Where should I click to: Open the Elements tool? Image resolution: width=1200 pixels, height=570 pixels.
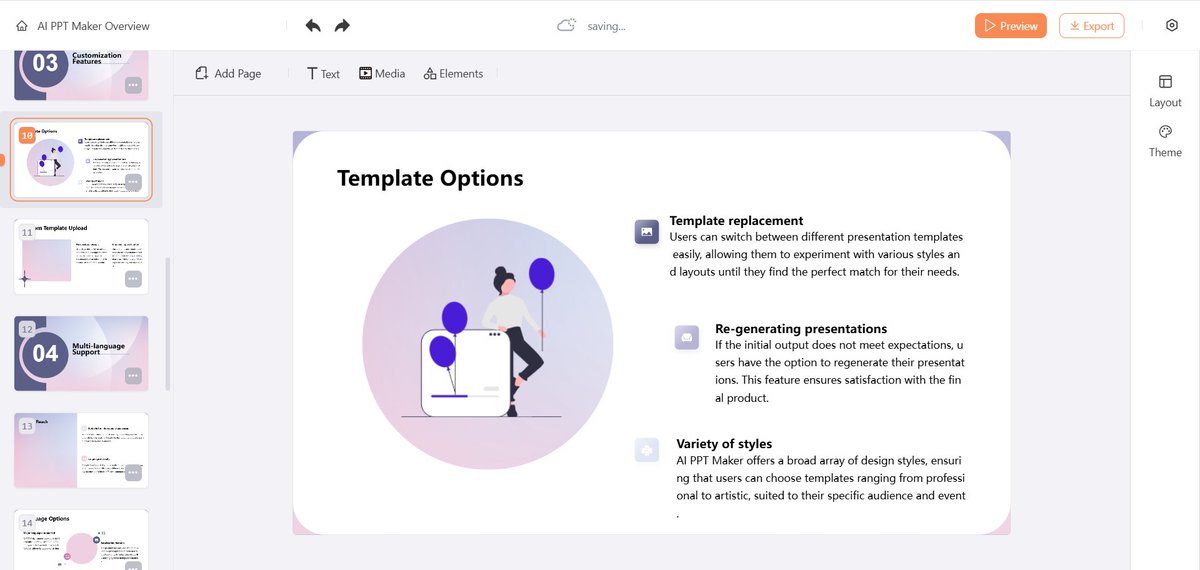(453, 74)
